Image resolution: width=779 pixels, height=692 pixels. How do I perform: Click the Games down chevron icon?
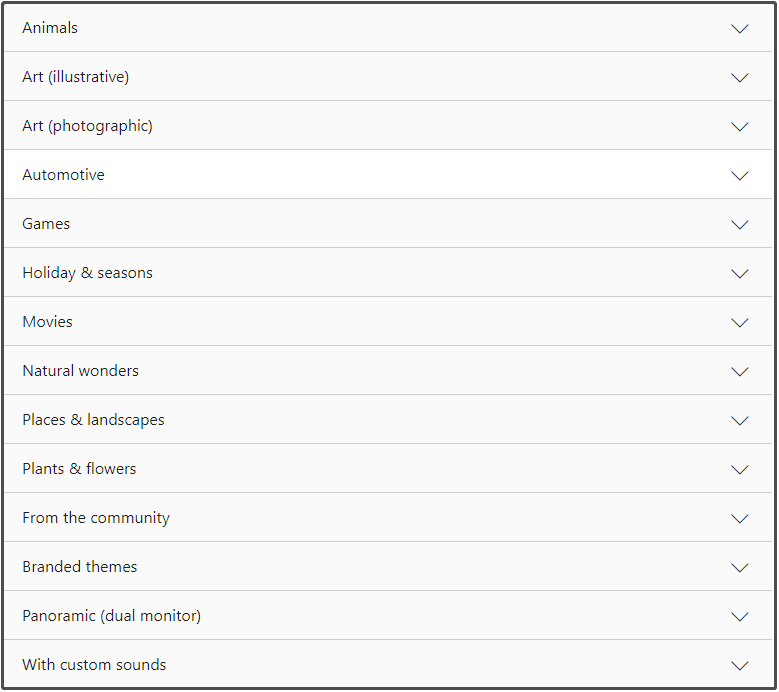click(739, 225)
